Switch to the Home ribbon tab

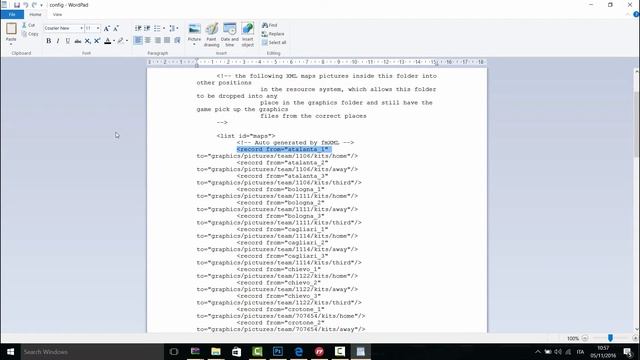[36, 14]
